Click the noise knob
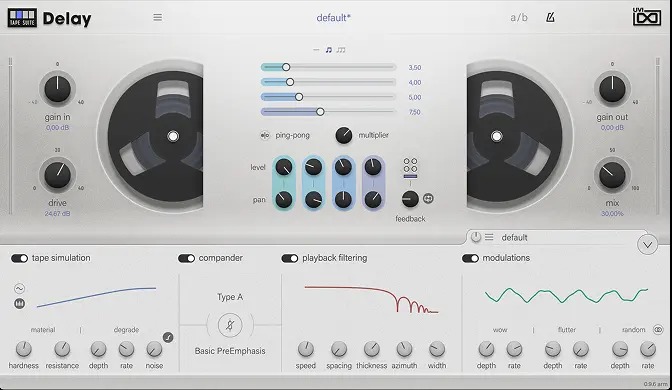Image resolution: width=672 pixels, height=390 pixels. point(154,349)
